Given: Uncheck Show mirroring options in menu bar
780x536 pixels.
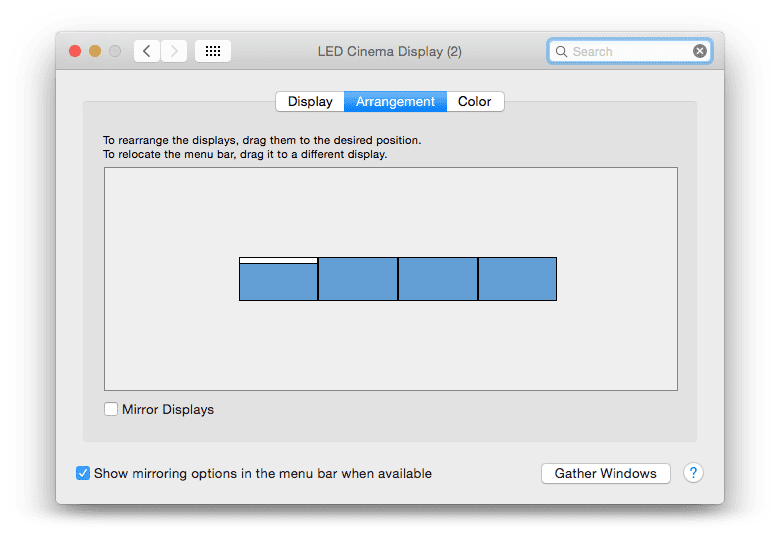Looking at the screenshot, I should (83, 473).
